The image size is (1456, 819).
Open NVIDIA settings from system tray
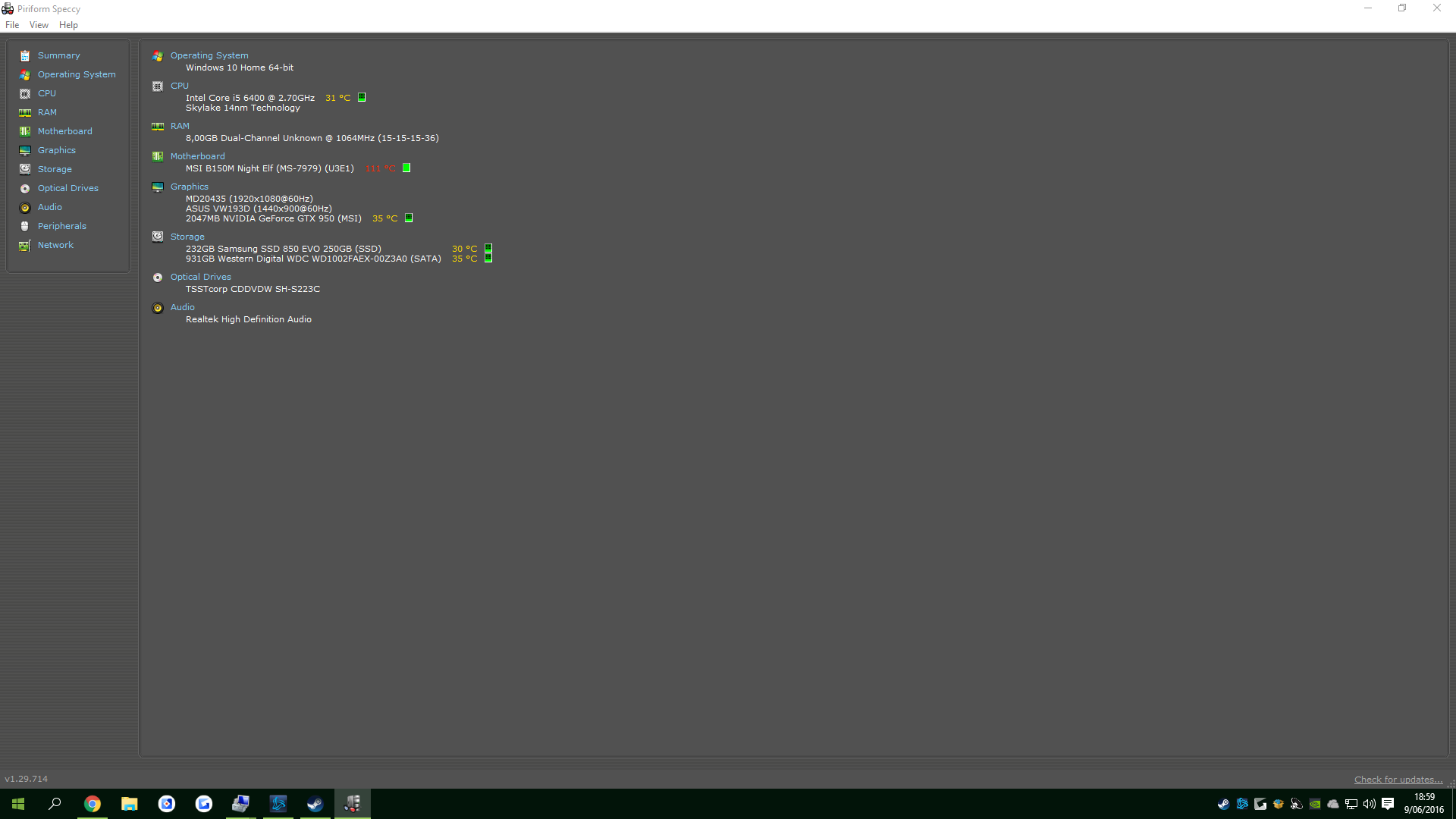[1314, 804]
